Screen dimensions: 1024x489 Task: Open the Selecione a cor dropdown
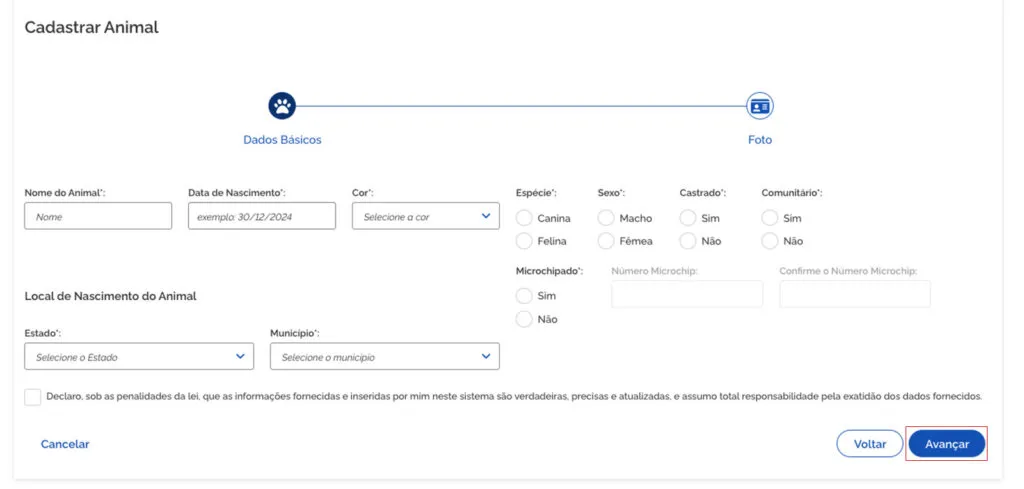click(426, 216)
